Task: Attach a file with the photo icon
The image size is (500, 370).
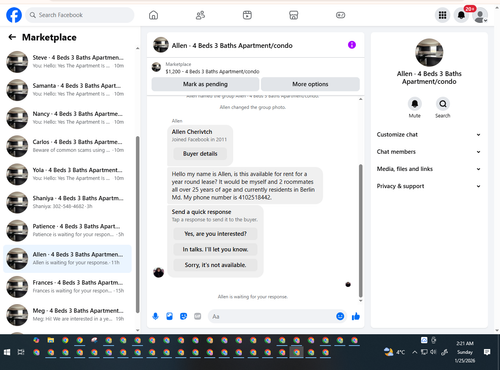Action: [169, 316]
